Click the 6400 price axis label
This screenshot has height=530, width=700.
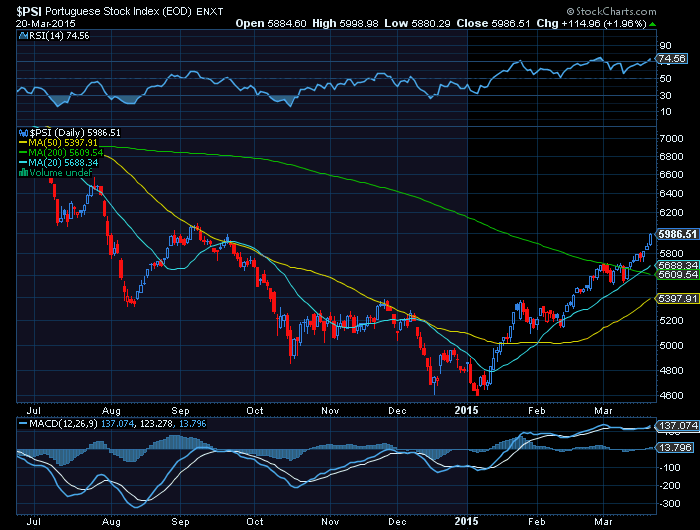[x=671, y=194]
